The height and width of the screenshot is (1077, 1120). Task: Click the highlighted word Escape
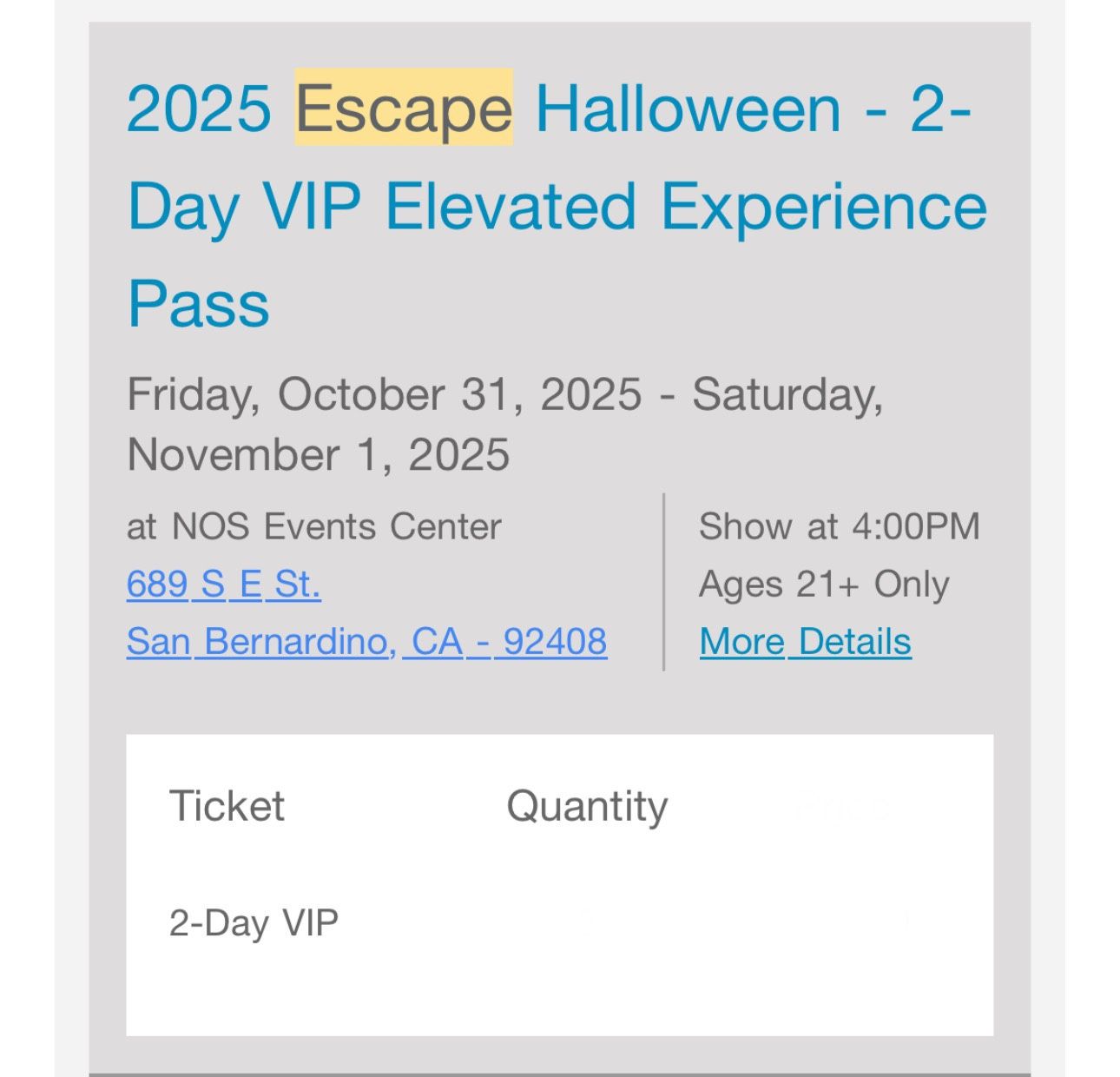tap(403, 108)
